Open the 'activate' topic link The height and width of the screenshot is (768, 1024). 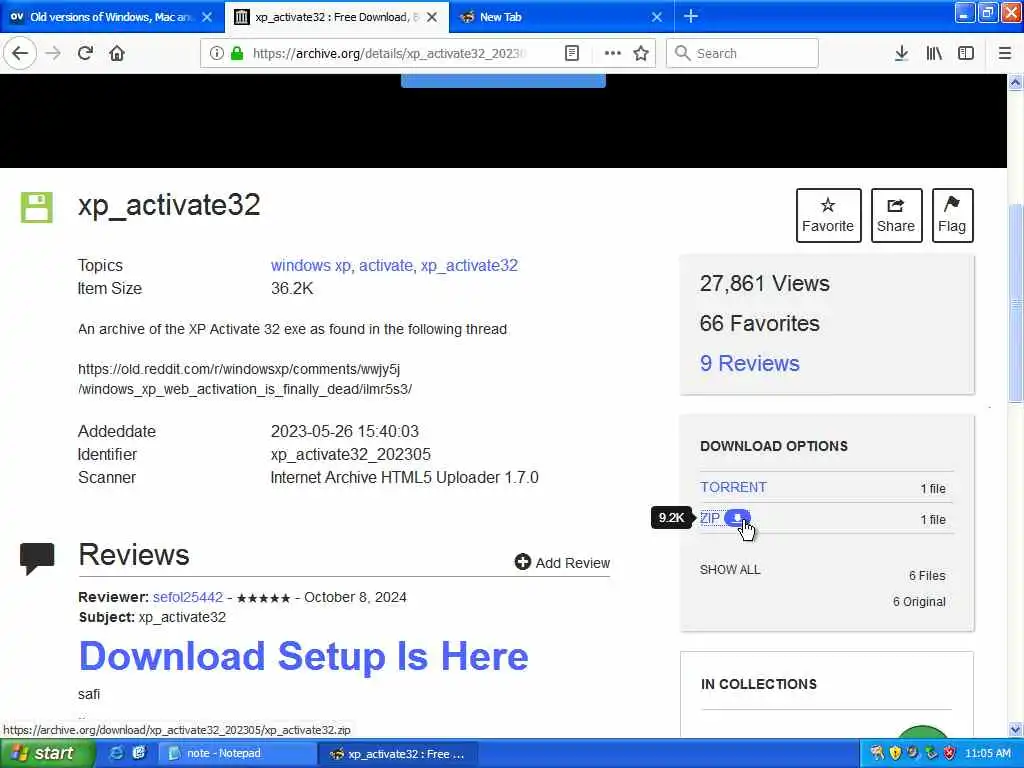point(385,265)
